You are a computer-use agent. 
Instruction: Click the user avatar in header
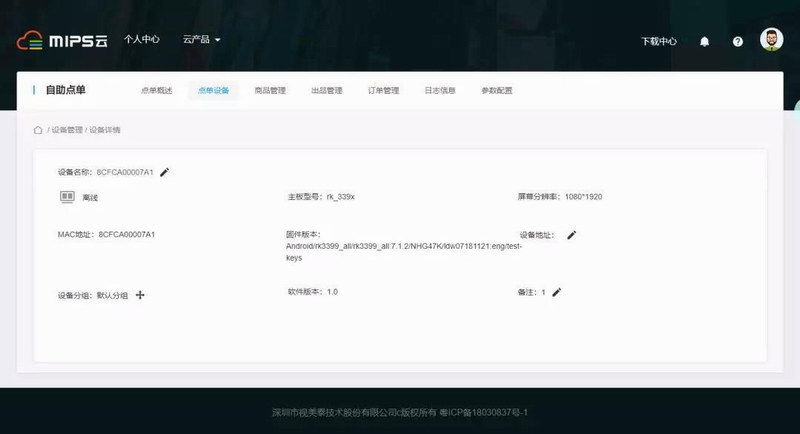(x=771, y=40)
